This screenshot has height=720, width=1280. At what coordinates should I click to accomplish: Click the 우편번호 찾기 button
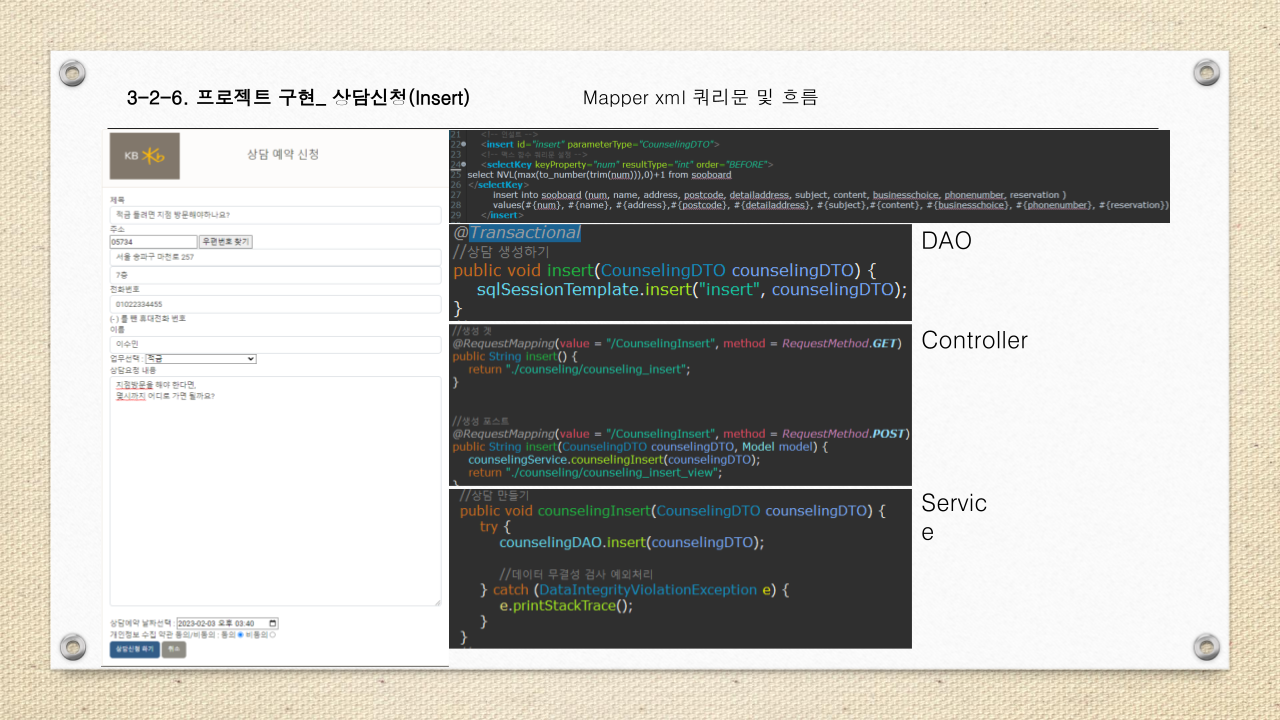227,241
